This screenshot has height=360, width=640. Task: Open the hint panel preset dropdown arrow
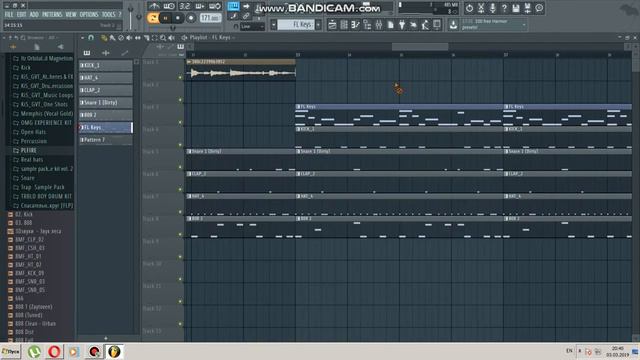click(524, 24)
